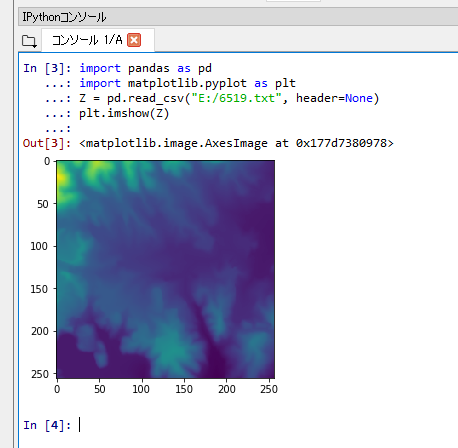
Task: Click the import matplotlib.pyplot line
Action: [x=187, y=83]
